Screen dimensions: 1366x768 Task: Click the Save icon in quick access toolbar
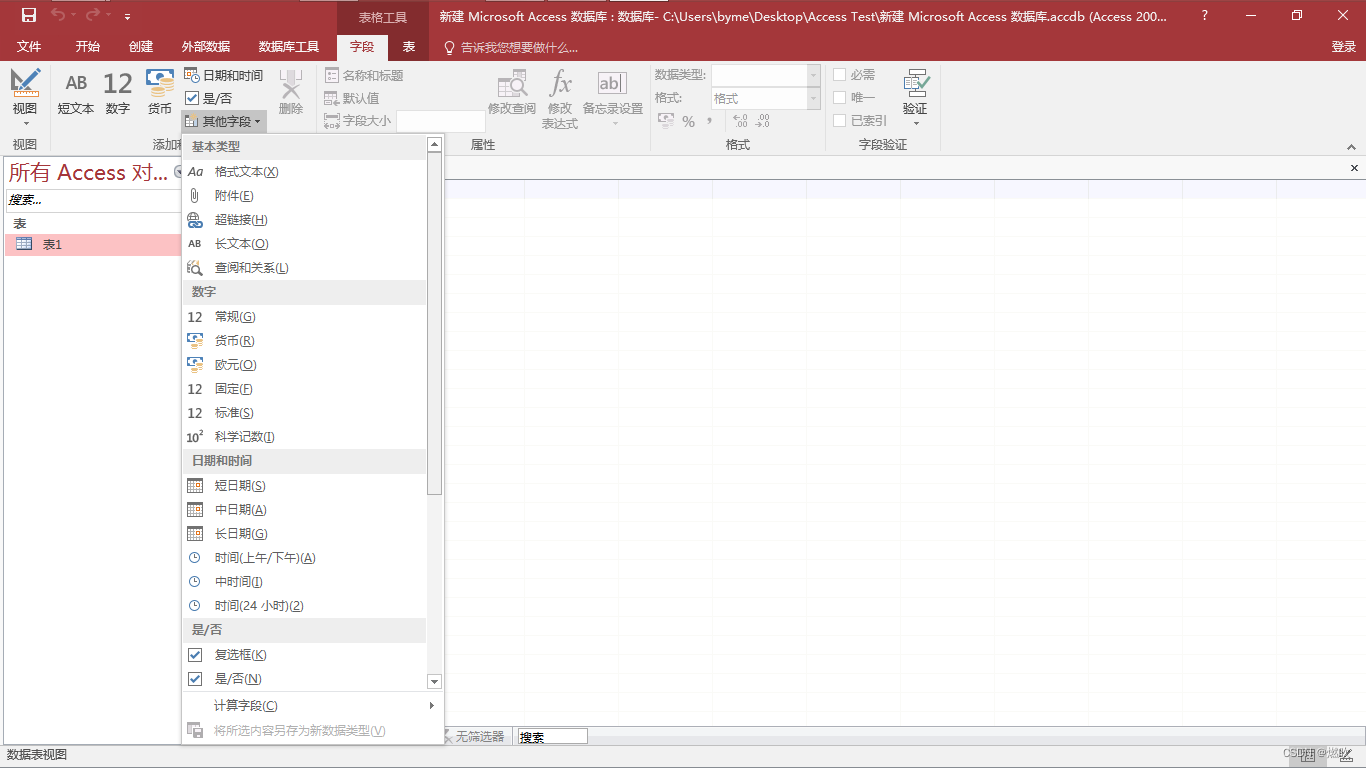28,15
